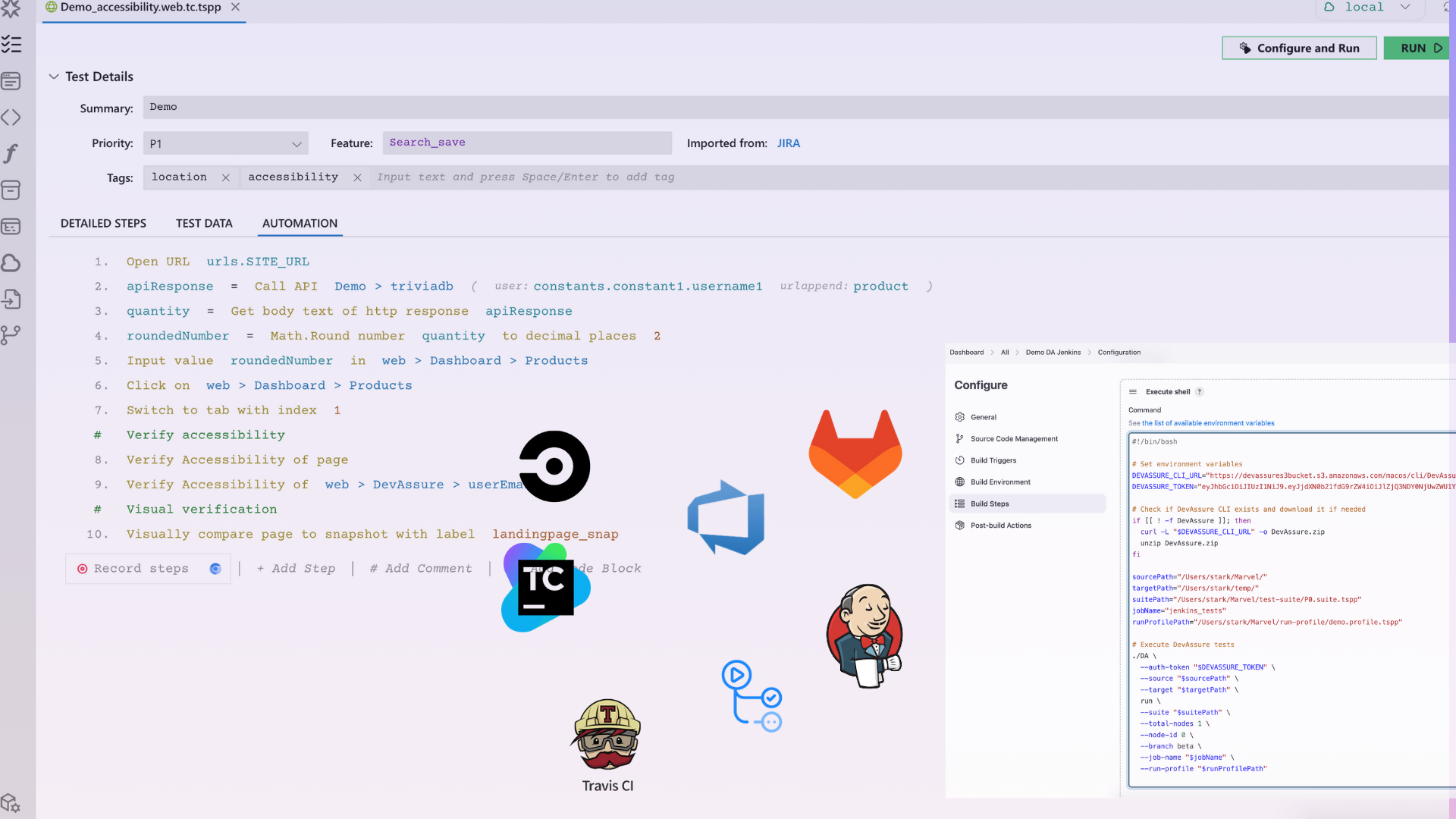Open the cloud sidebar icon
The height and width of the screenshot is (819, 1456).
pos(11,263)
